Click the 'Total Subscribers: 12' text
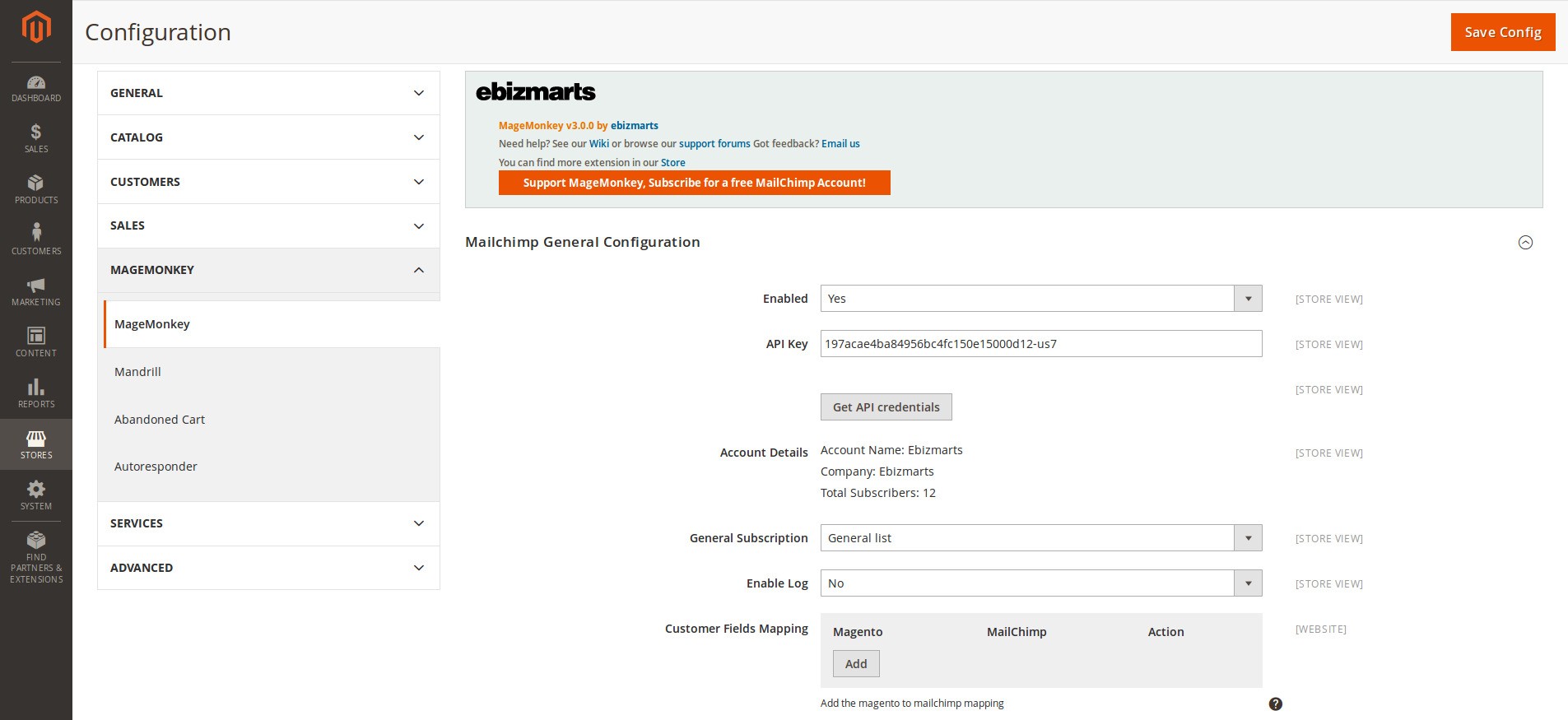This screenshot has width=1568, height=720. [x=878, y=493]
